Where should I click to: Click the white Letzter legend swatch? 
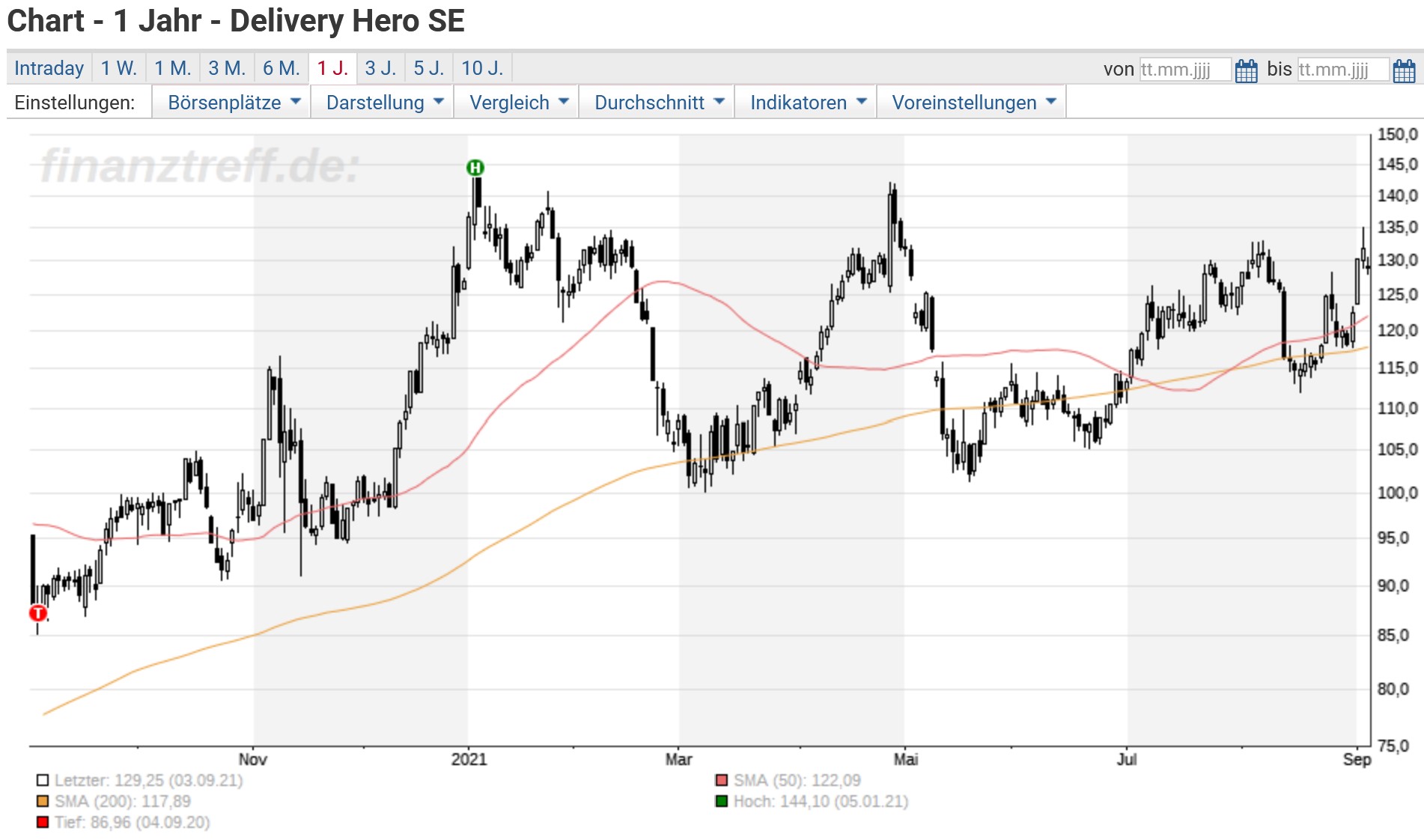click(43, 781)
